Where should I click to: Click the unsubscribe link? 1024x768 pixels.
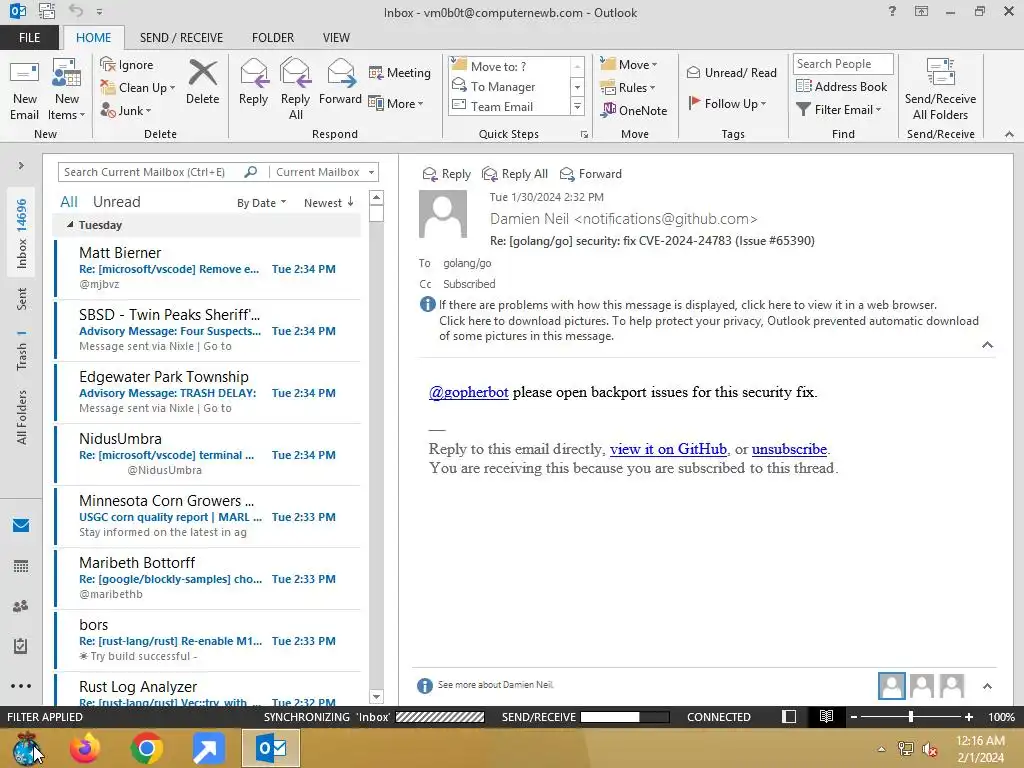(x=789, y=449)
